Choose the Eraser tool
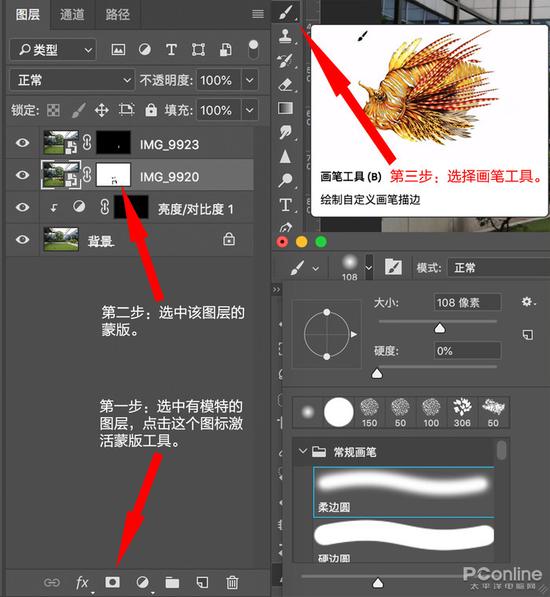 [285, 85]
